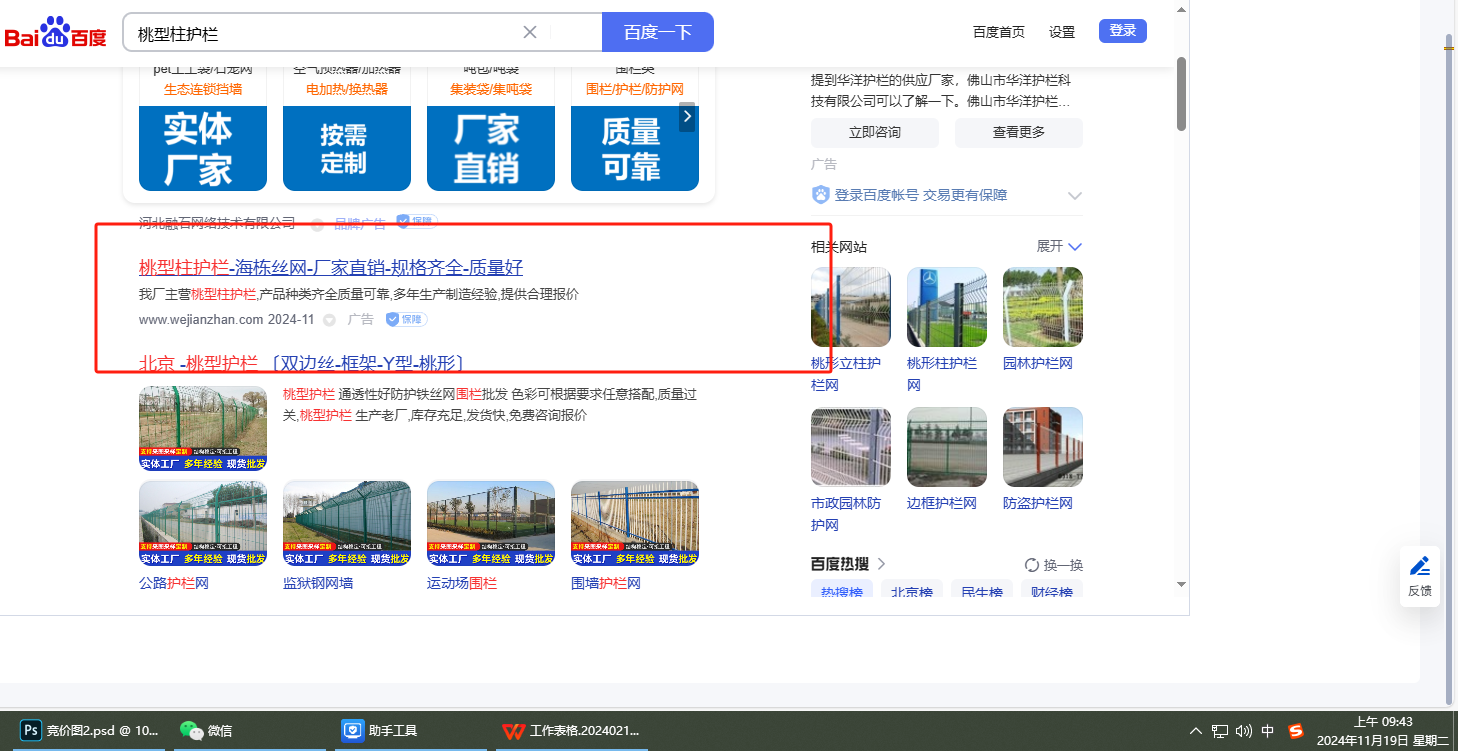
Task: Expand the 相关网站 list with 展开
Action: tap(1060, 246)
